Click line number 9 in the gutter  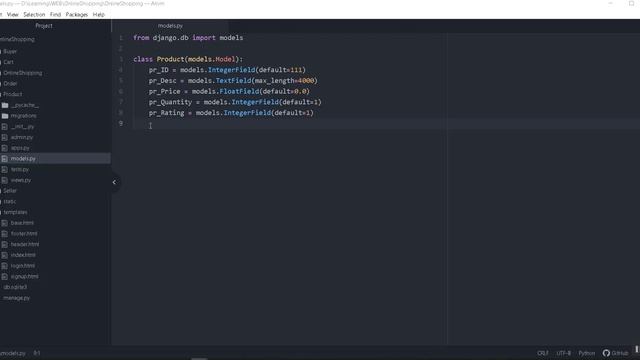click(121, 124)
